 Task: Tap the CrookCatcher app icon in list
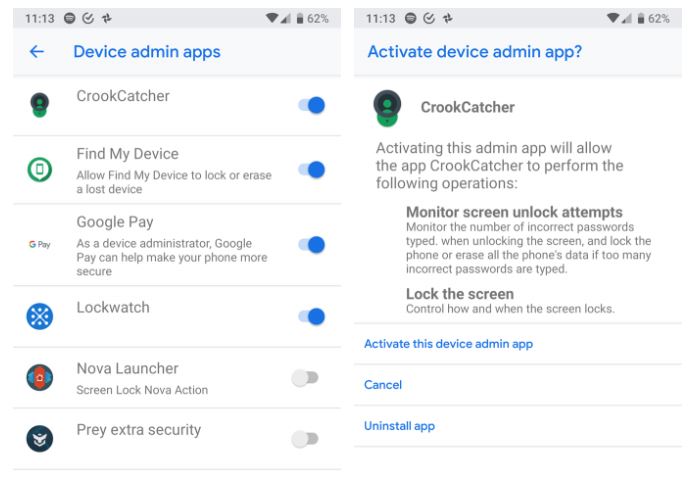pos(39,105)
